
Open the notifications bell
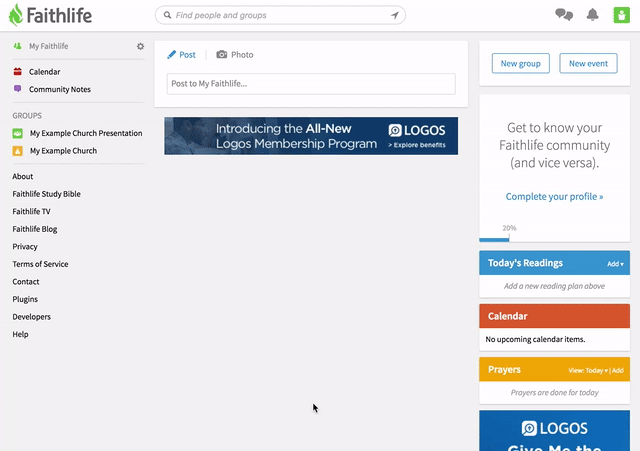click(x=592, y=15)
